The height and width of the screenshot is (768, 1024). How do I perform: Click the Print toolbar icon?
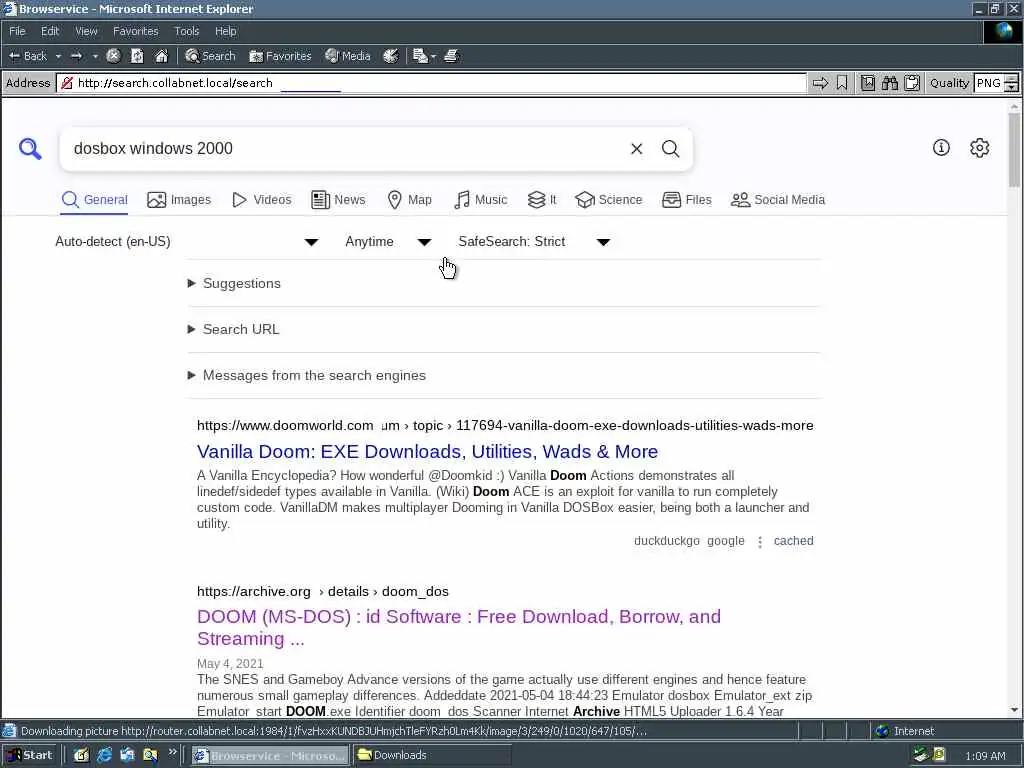tap(451, 56)
